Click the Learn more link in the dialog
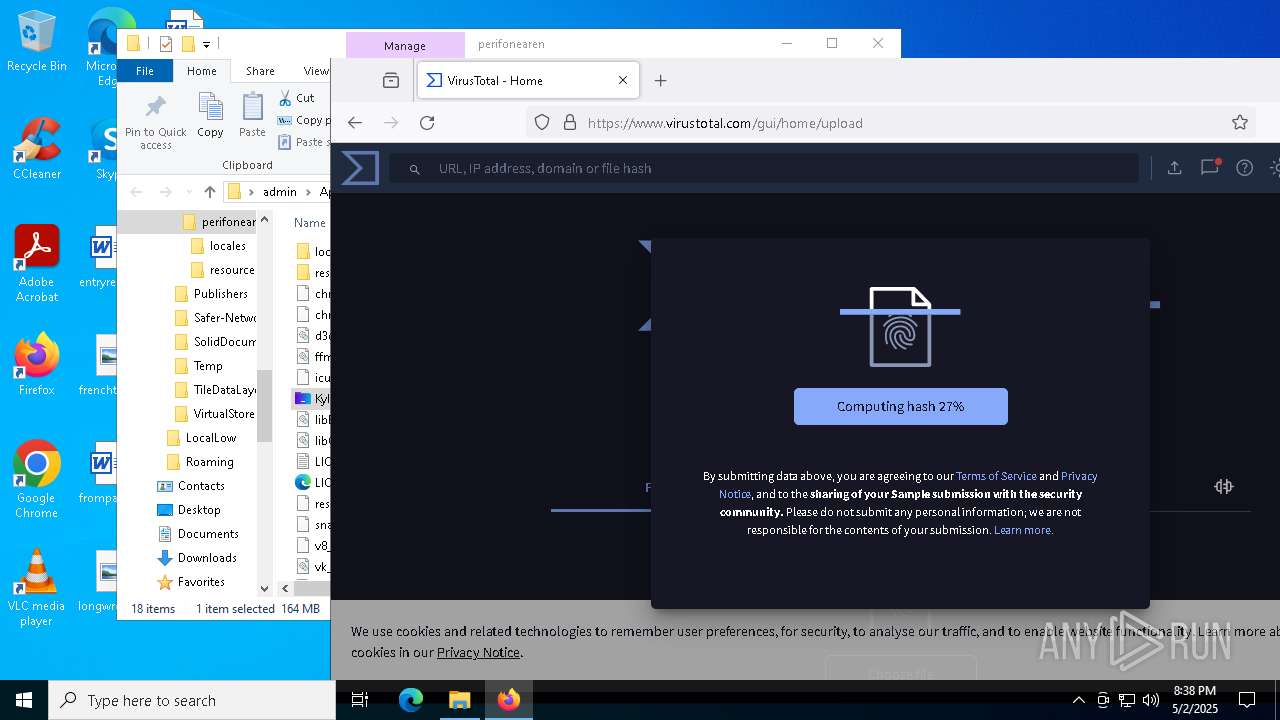 pyautogui.click(x=1023, y=530)
